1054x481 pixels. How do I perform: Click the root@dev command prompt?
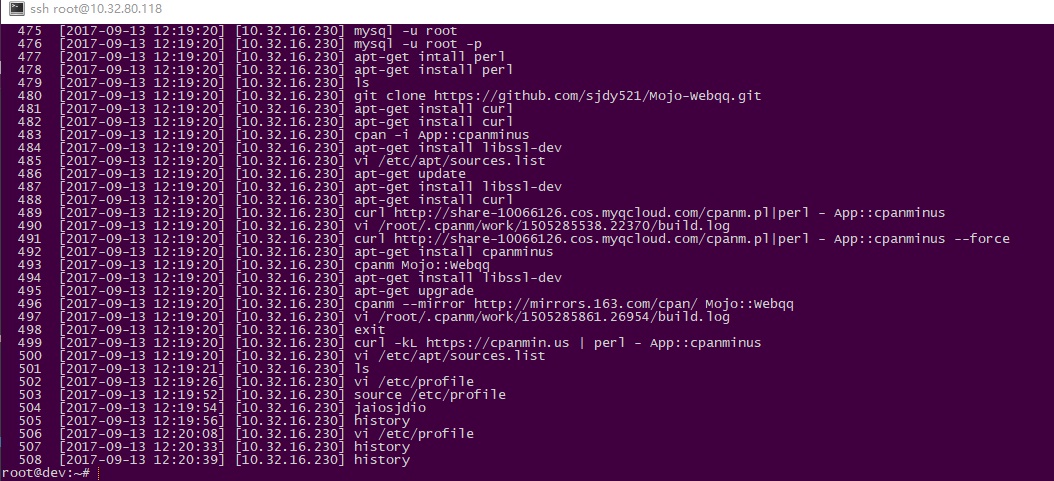point(45,472)
